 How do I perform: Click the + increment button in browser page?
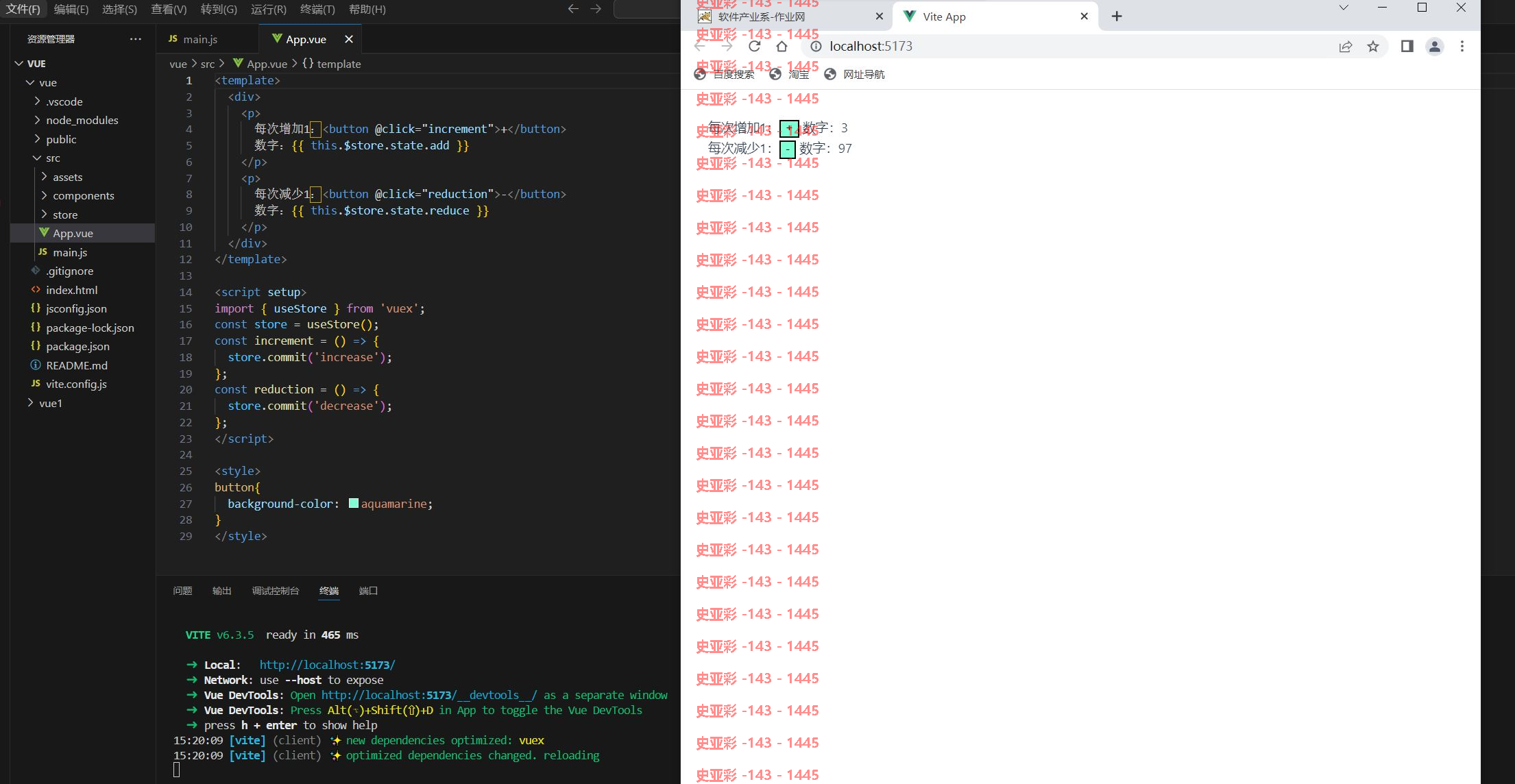789,128
